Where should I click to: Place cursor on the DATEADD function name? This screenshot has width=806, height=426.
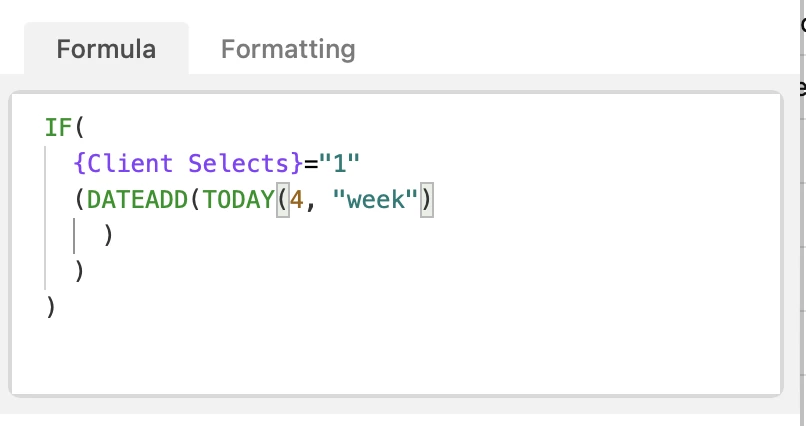(137, 199)
